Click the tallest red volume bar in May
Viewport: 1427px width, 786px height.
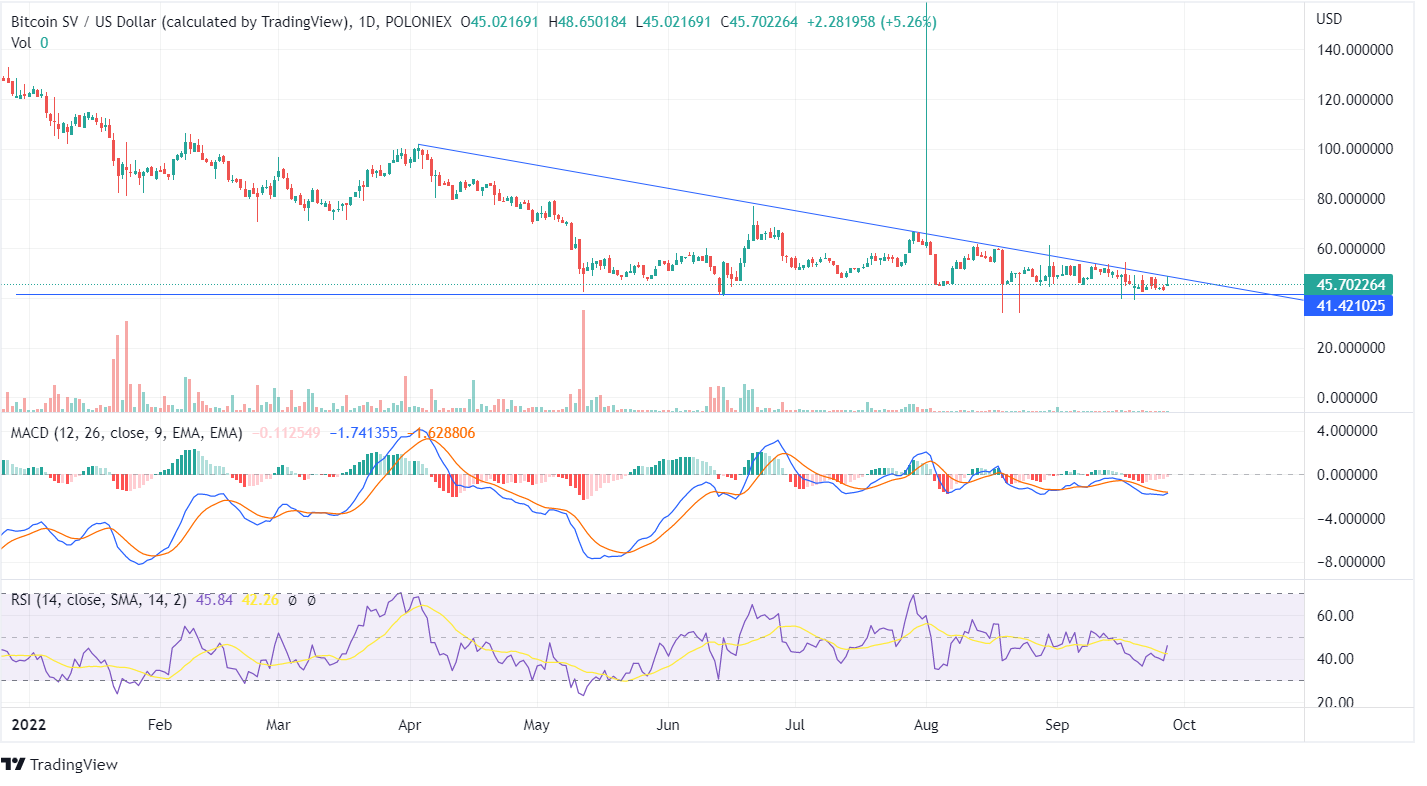click(582, 360)
